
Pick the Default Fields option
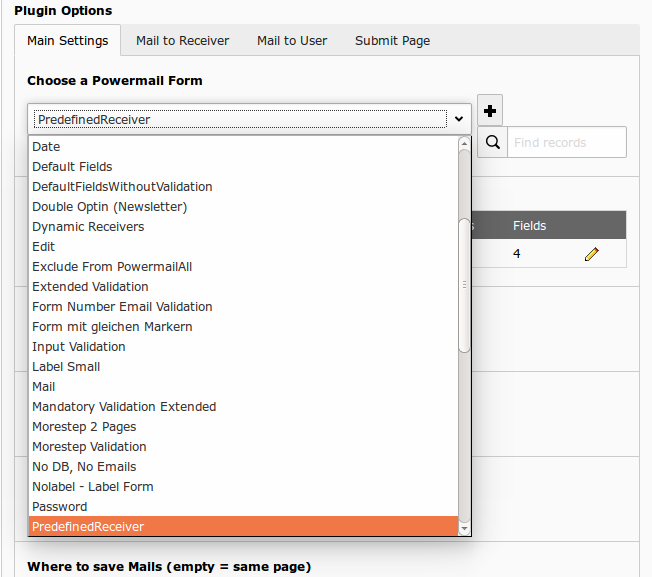(x=72, y=167)
